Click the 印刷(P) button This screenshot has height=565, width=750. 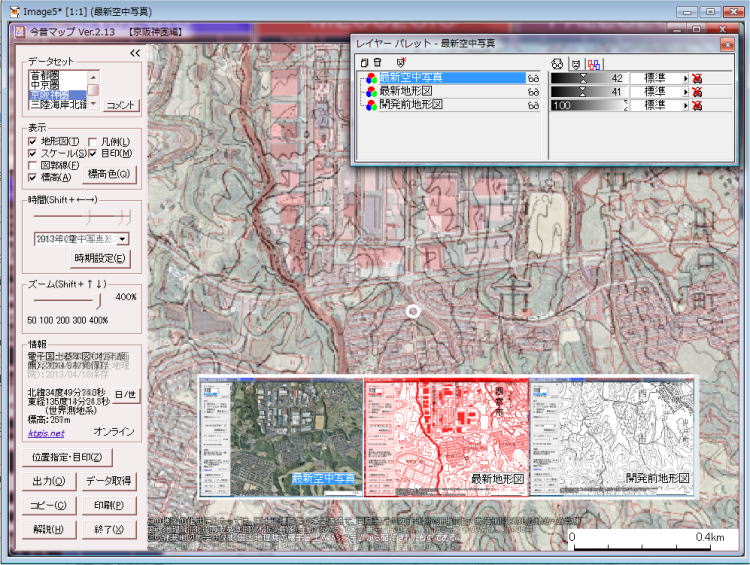tap(109, 505)
